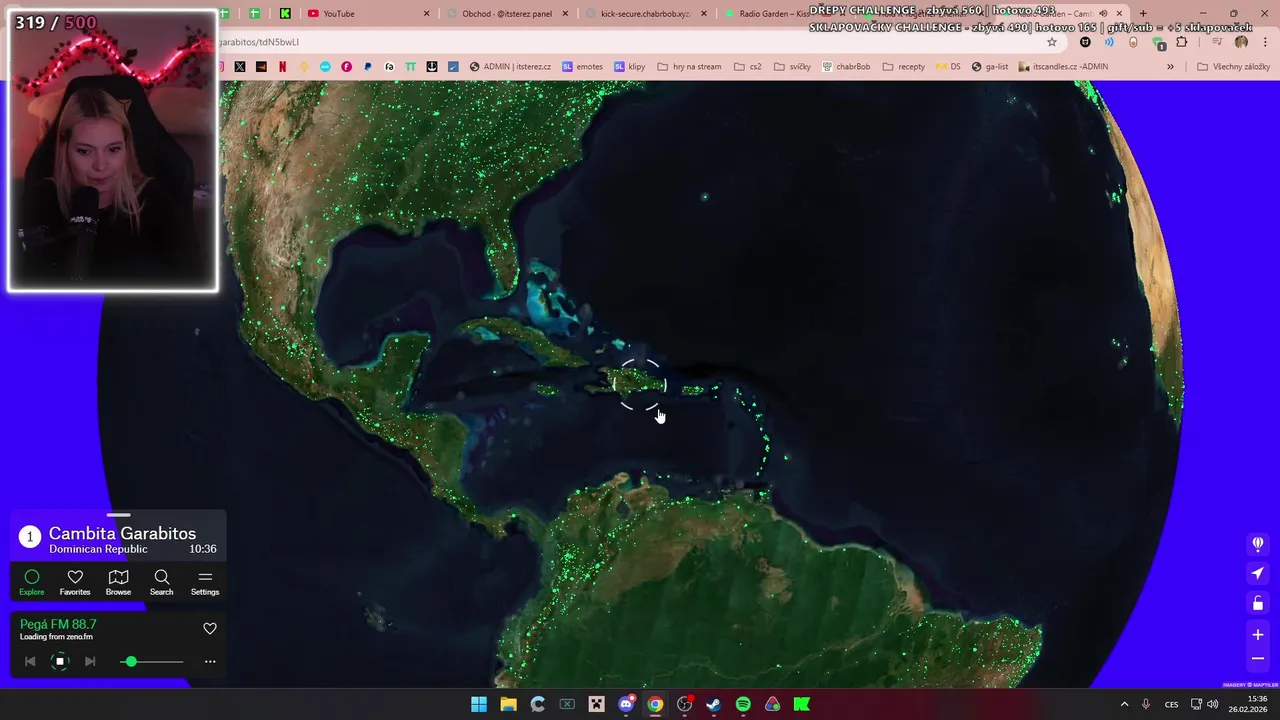Viewport: 1280px width, 720px height.
Task: Bookmark this page with the star icon
Action: click(1052, 42)
